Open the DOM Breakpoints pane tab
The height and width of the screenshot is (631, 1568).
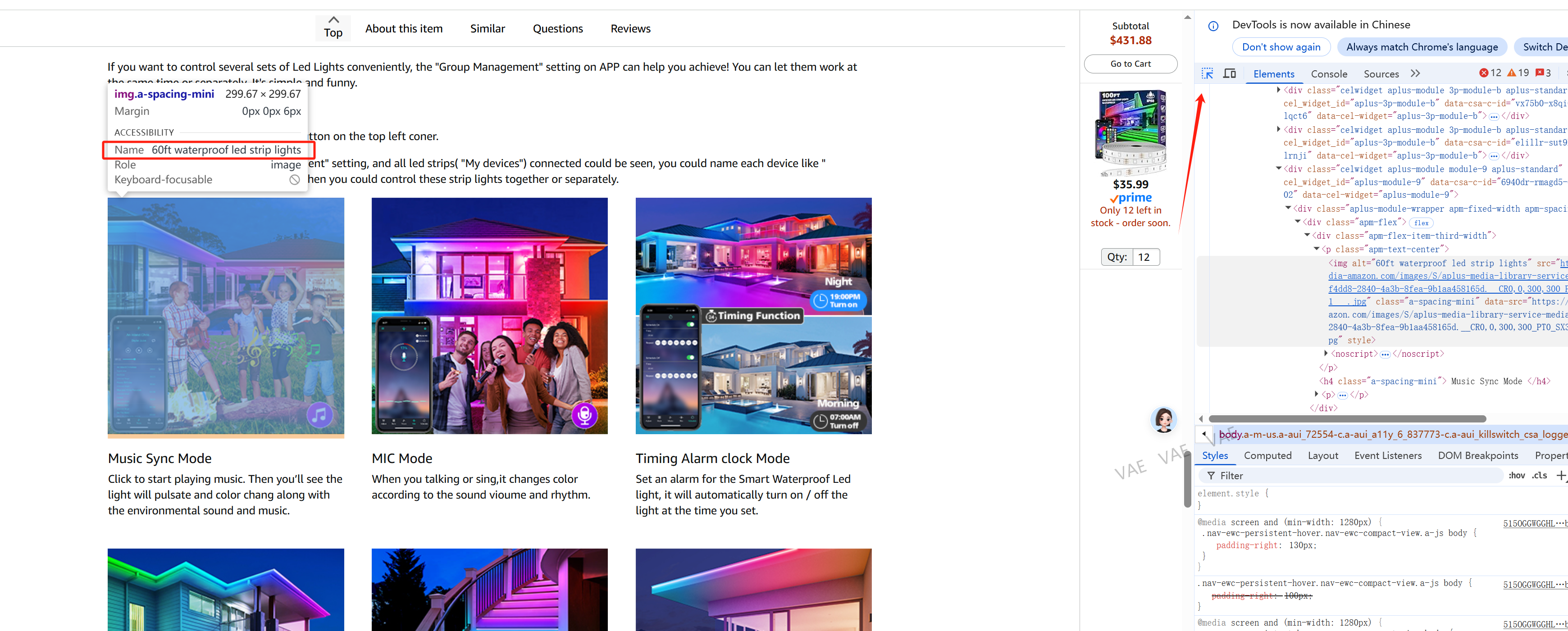pos(1478,456)
